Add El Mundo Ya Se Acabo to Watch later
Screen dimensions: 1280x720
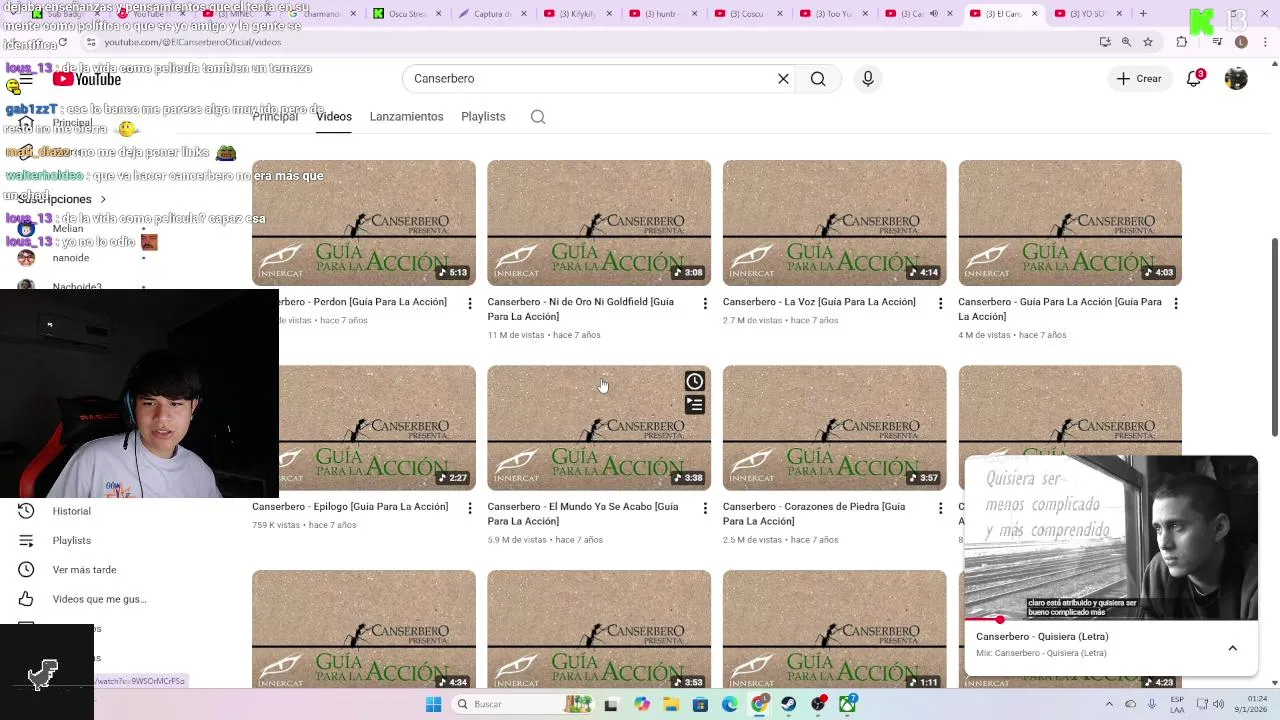(x=695, y=381)
